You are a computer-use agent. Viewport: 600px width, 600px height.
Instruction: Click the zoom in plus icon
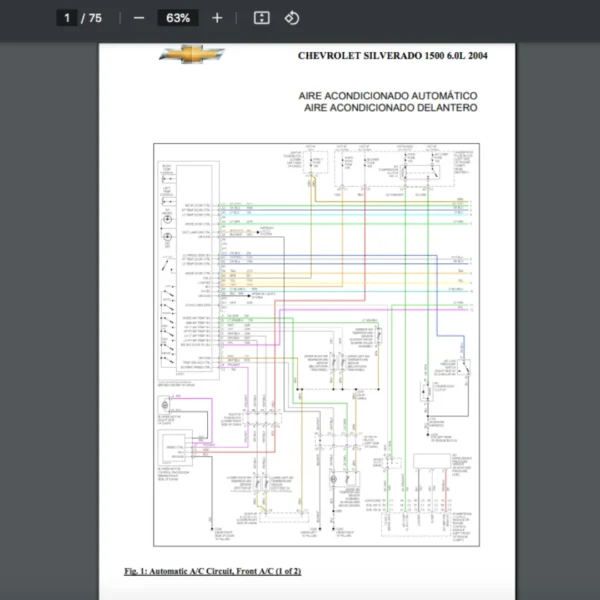[x=217, y=18]
